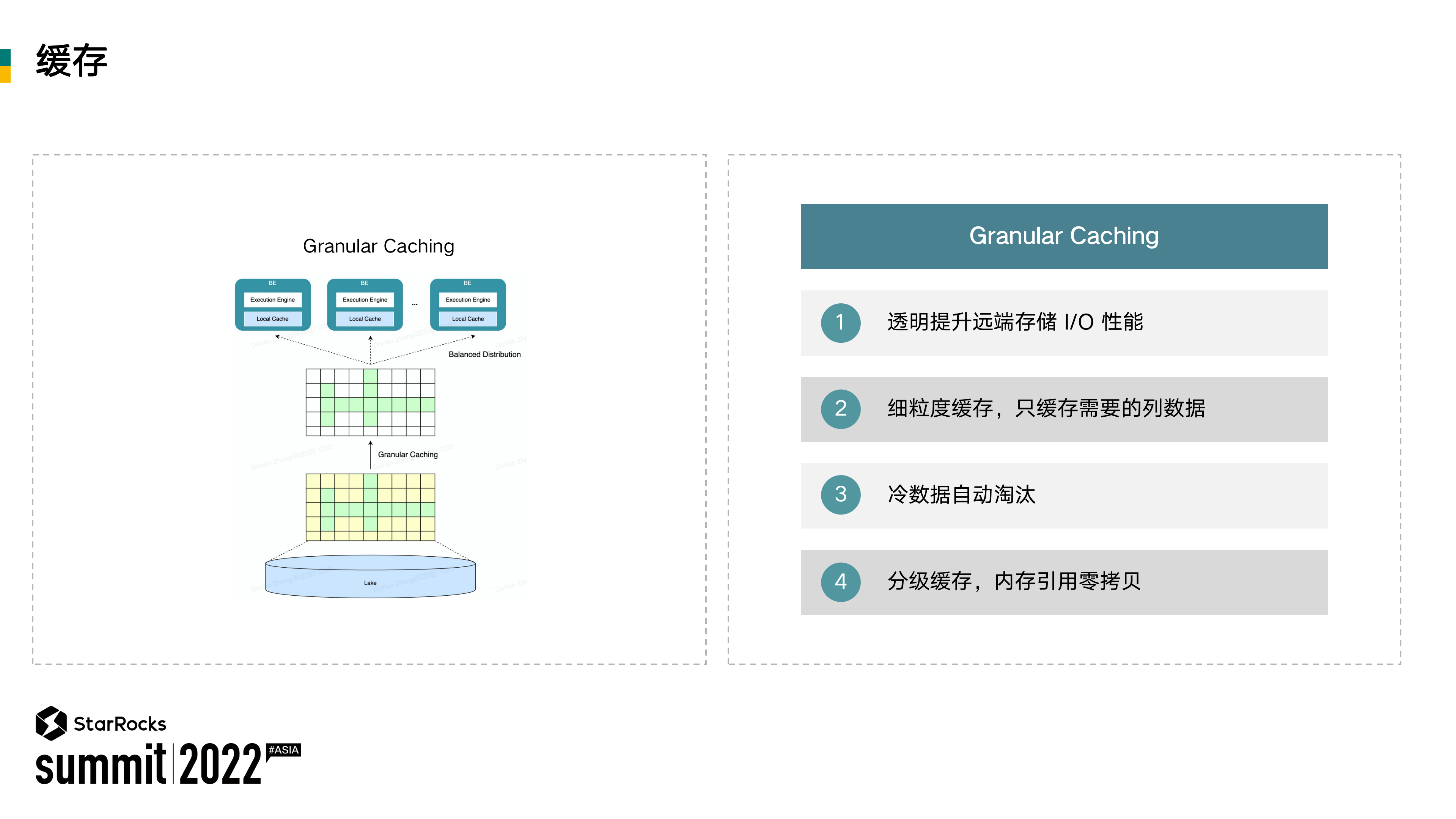Screen dimensions: 1456x819
Task: Click the rightmost BE node's Execution Engine
Action: click(467, 300)
